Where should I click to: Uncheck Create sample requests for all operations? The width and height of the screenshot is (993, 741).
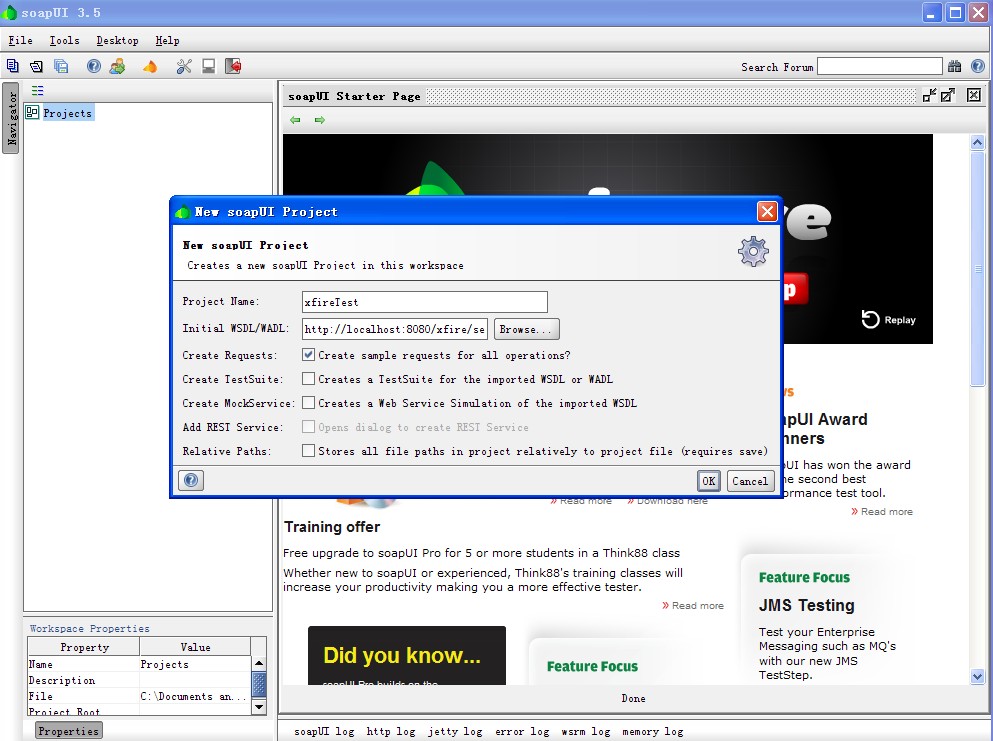coord(308,355)
